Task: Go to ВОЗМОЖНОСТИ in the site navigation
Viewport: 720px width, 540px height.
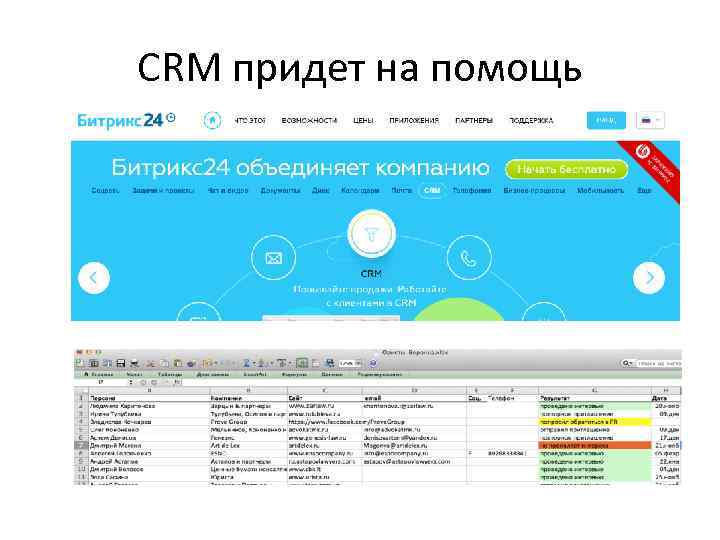Action: (x=309, y=120)
